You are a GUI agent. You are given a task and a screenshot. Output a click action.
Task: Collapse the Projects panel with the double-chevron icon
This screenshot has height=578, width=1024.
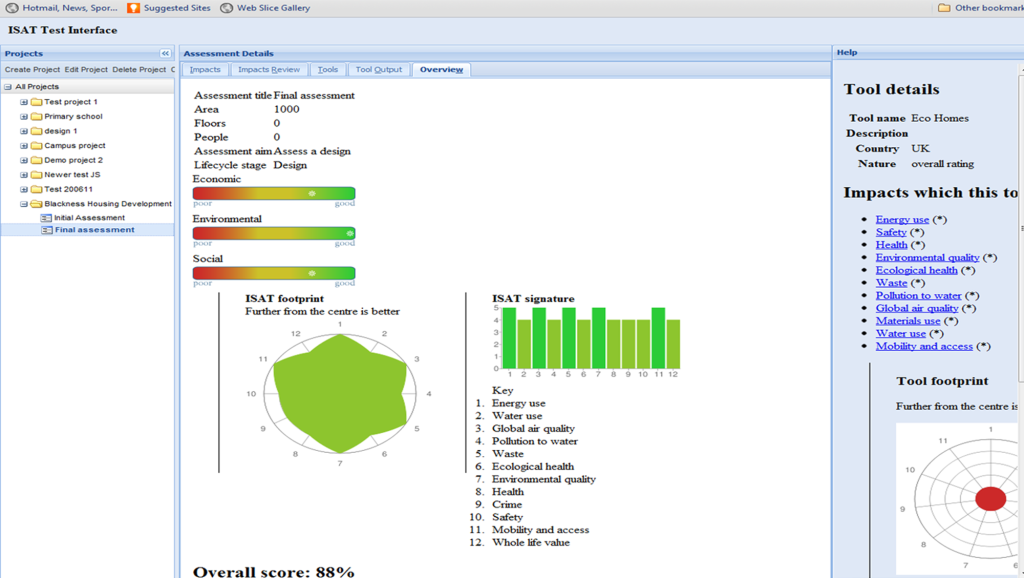point(165,53)
